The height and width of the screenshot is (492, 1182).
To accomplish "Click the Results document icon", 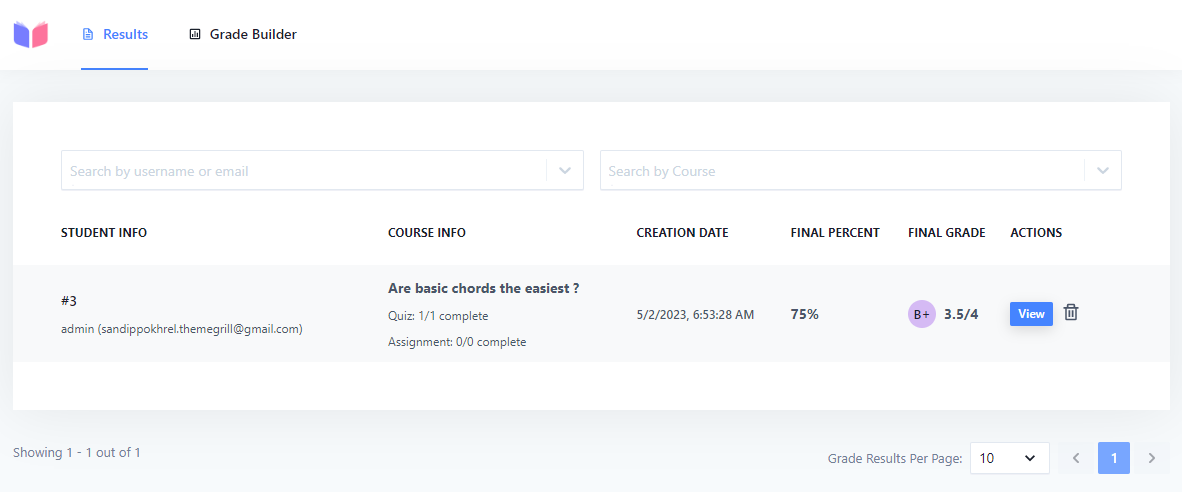I will [87, 35].
